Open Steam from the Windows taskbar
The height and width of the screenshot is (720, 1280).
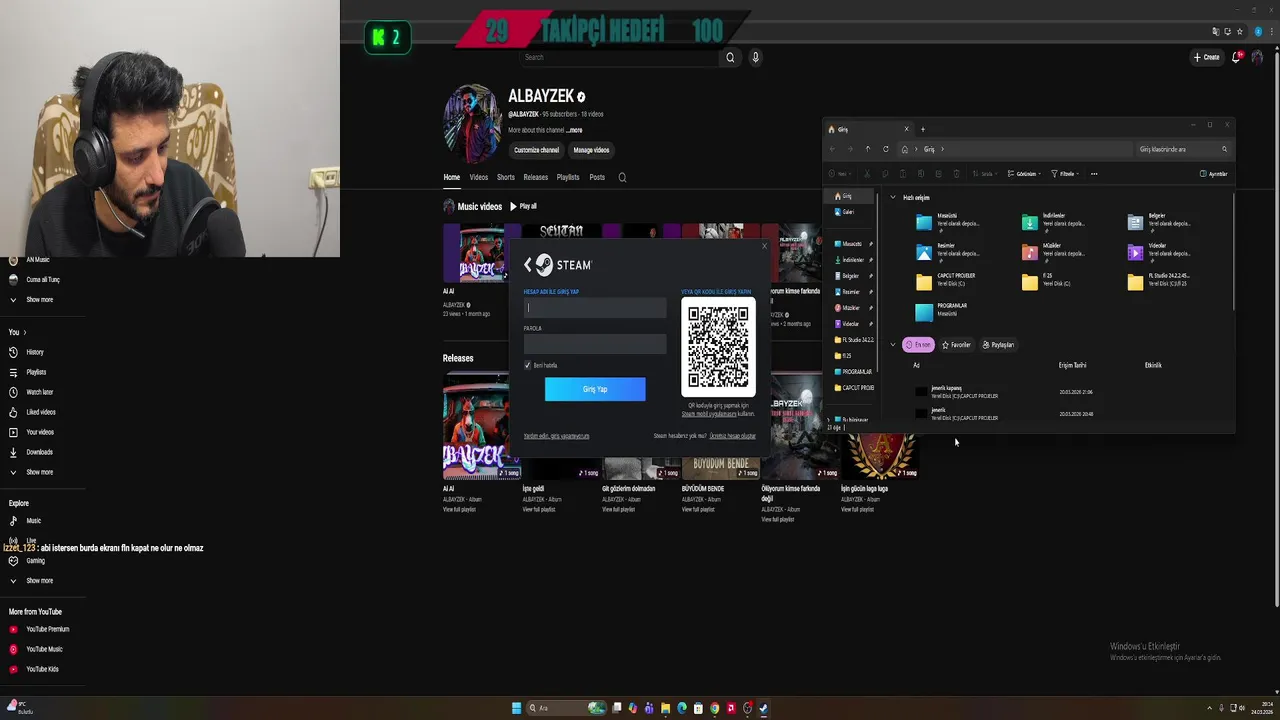click(763, 708)
